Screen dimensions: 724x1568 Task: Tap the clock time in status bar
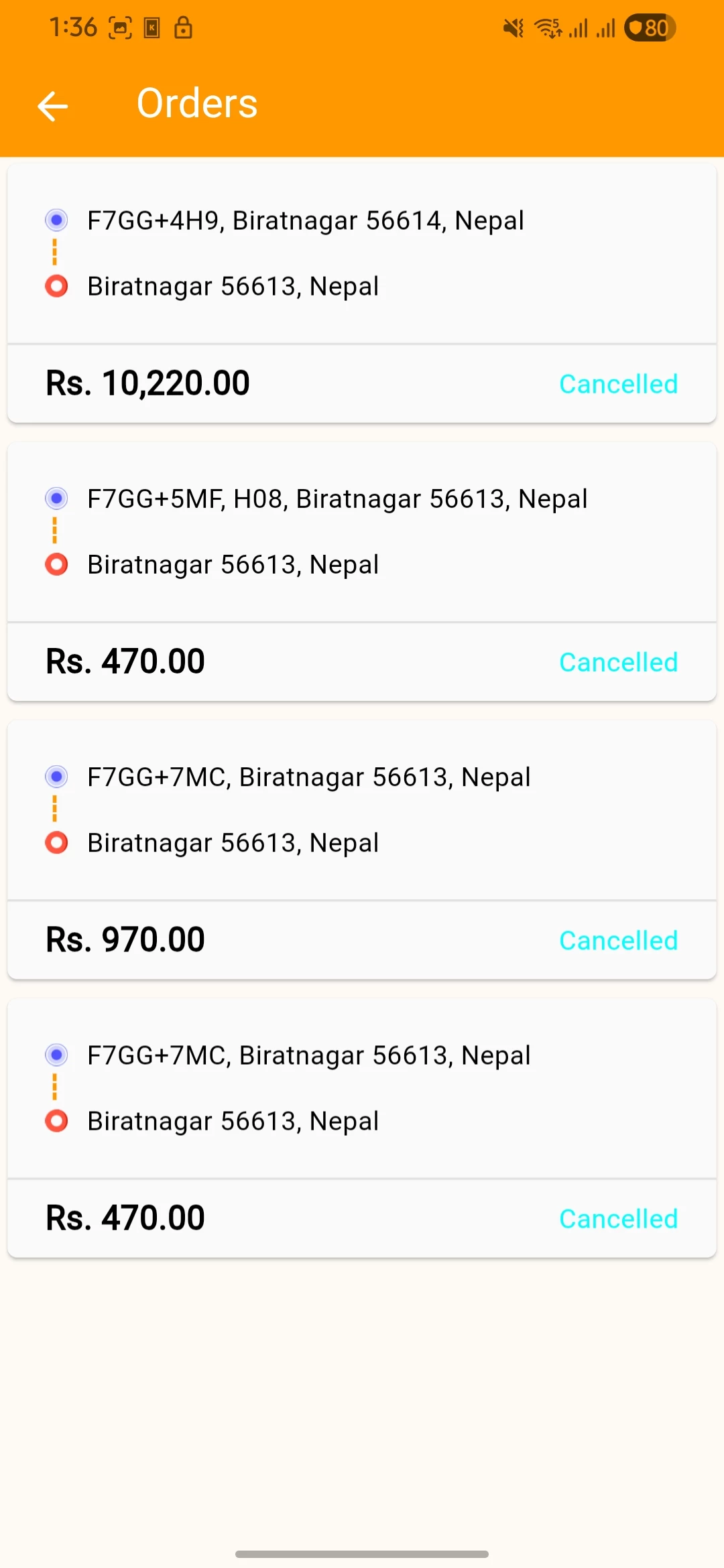(x=72, y=28)
